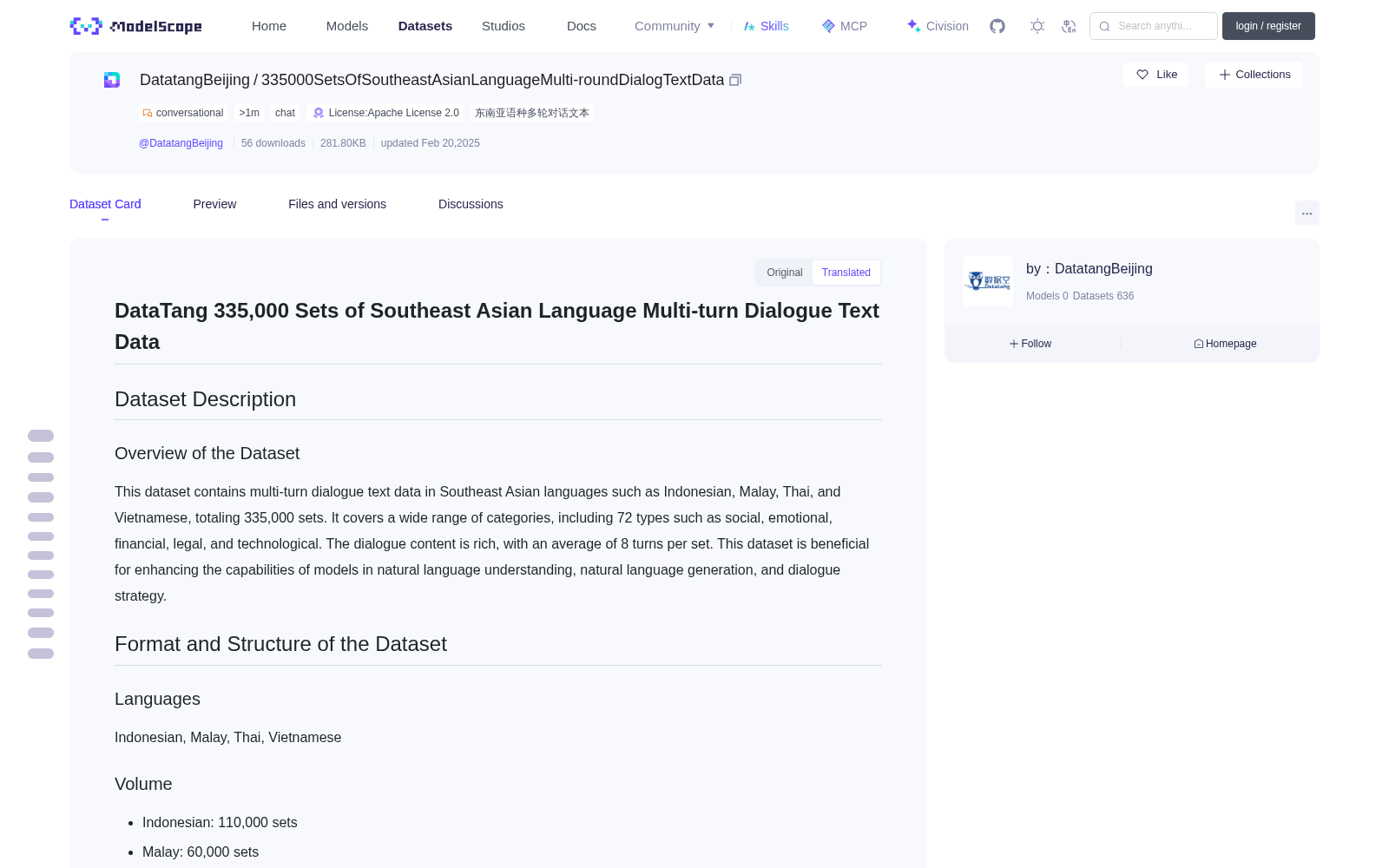1389x868 pixels.
Task: Click 'updated Feb 20,2025' text
Action: [431, 143]
